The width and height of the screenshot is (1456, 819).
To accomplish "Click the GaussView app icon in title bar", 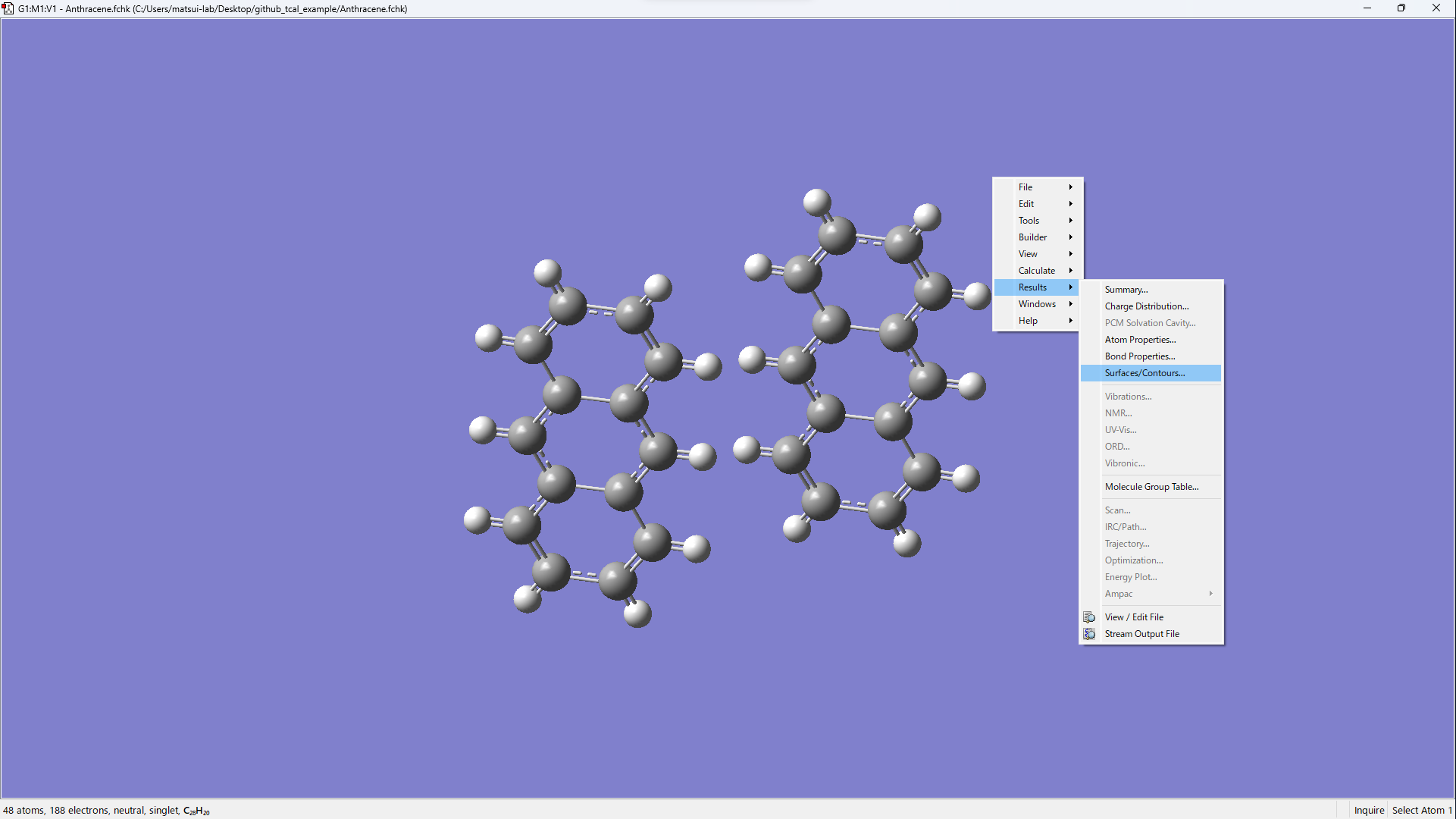I will click(8, 8).
